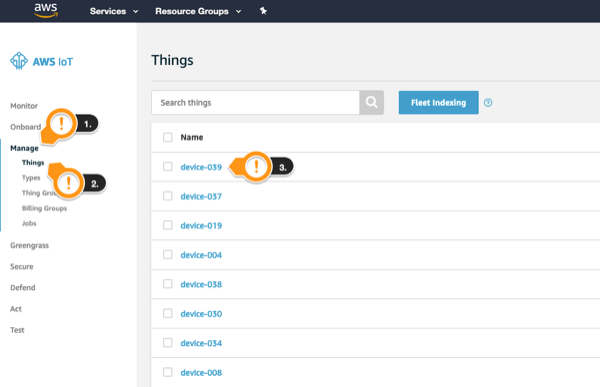This screenshot has height=387, width=600.
Task: Click the pin shortcut icon in top bar
Action: click(263, 11)
